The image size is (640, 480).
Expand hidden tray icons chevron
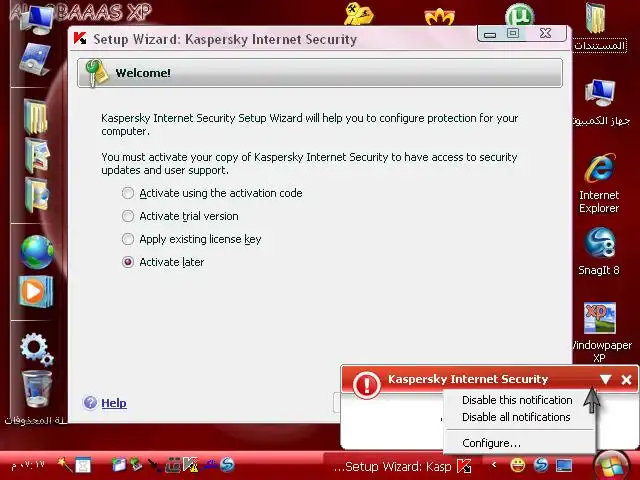coord(494,465)
